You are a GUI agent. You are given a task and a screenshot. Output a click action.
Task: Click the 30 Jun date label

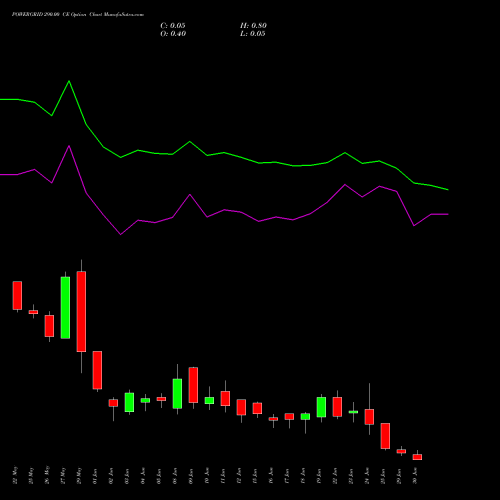pyautogui.click(x=415, y=476)
